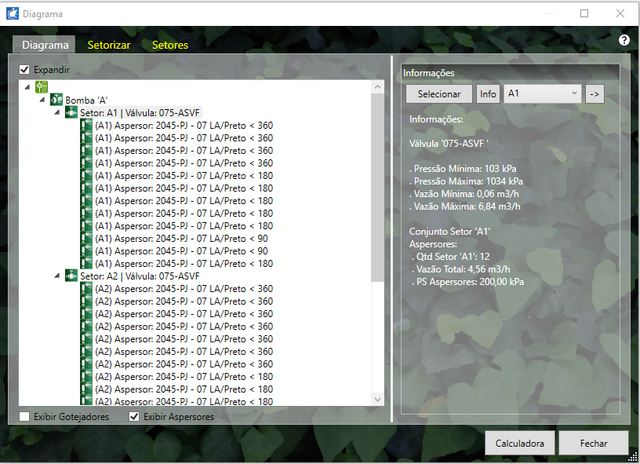Click the Setor A1 valve icon
The image size is (640, 464).
(72, 113)
